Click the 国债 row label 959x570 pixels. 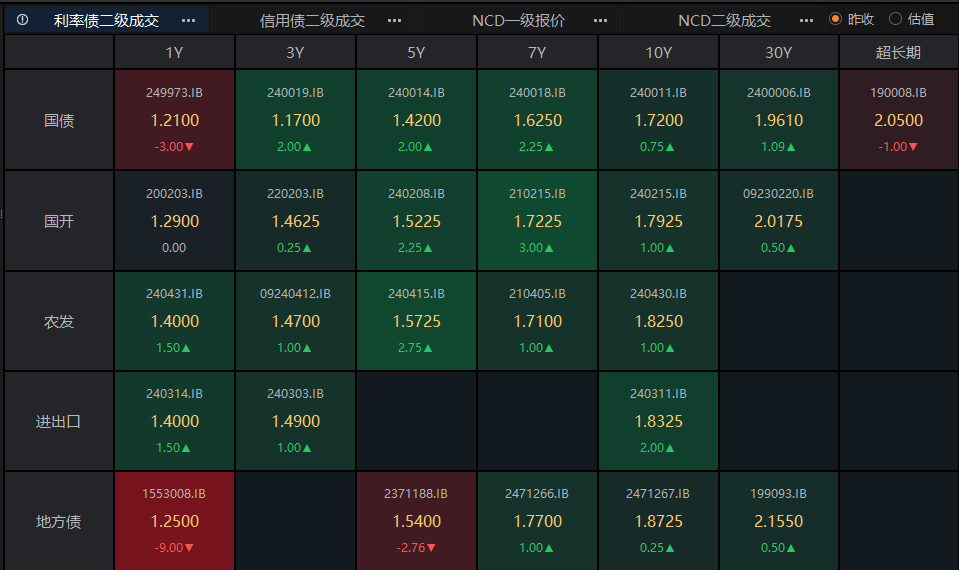coord(59,120)
